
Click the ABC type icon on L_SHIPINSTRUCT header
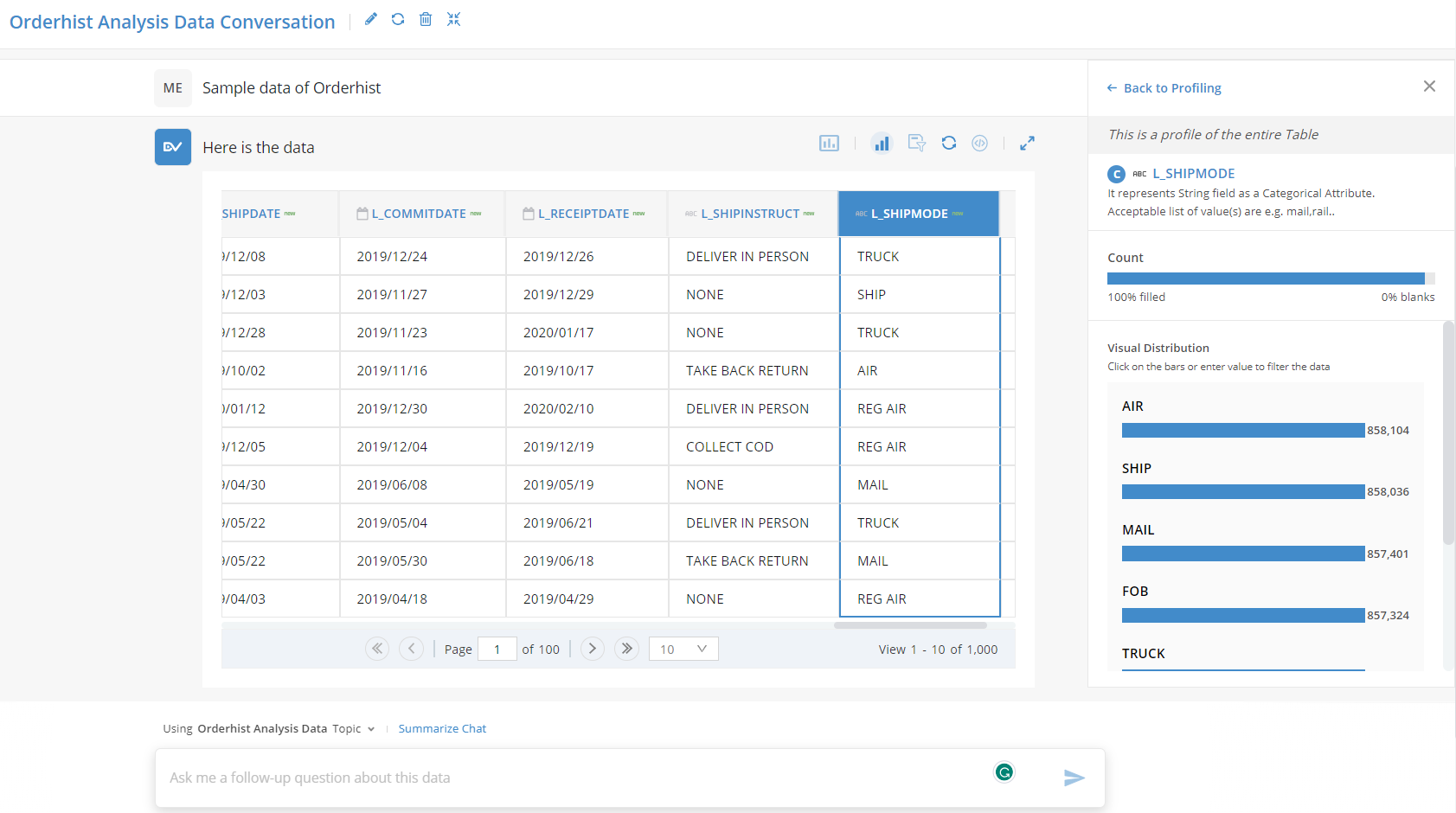pyautogui.click(x=691, y=214)
